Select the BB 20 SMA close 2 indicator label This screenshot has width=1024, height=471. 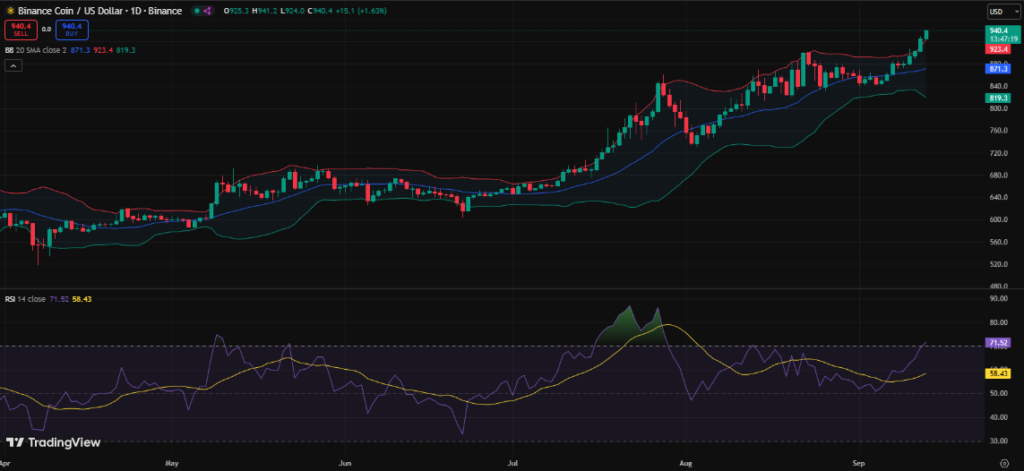[x=38, y=50]
